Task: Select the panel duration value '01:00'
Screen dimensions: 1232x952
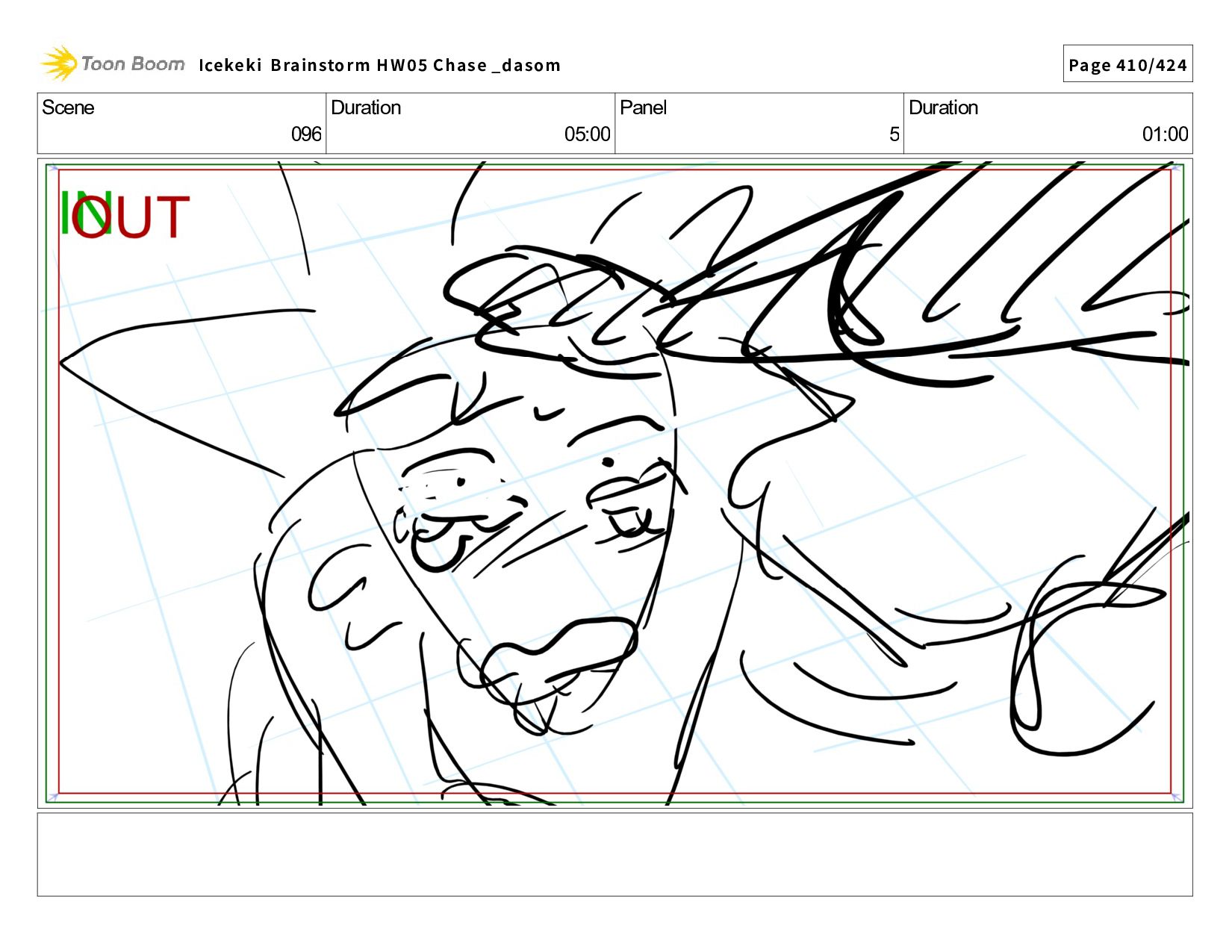Action: pos(1165,134)
